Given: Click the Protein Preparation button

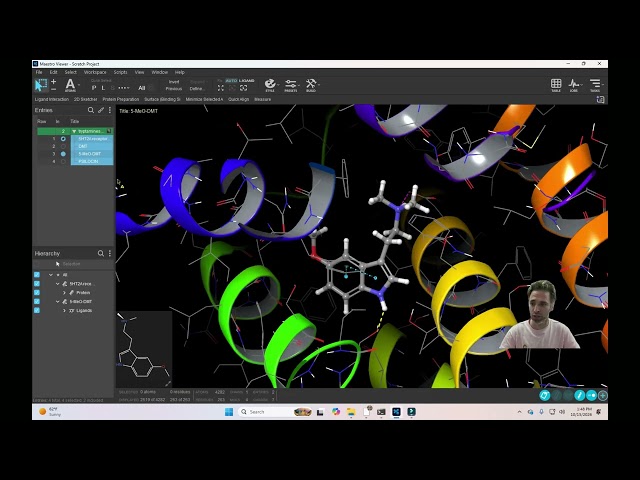Looking at the screenshot, I should [120, 99].
